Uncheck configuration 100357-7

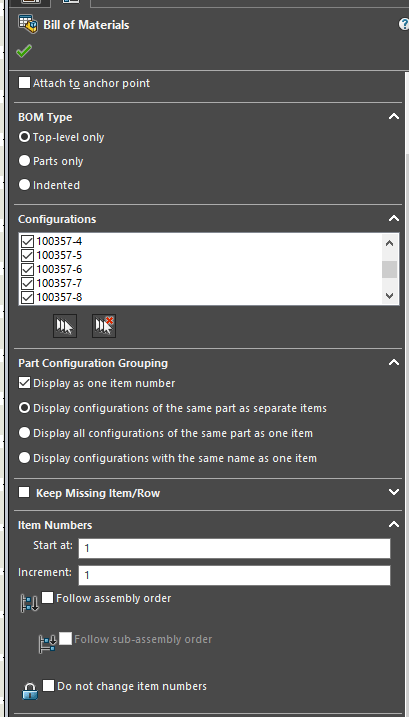pos(28,284)
